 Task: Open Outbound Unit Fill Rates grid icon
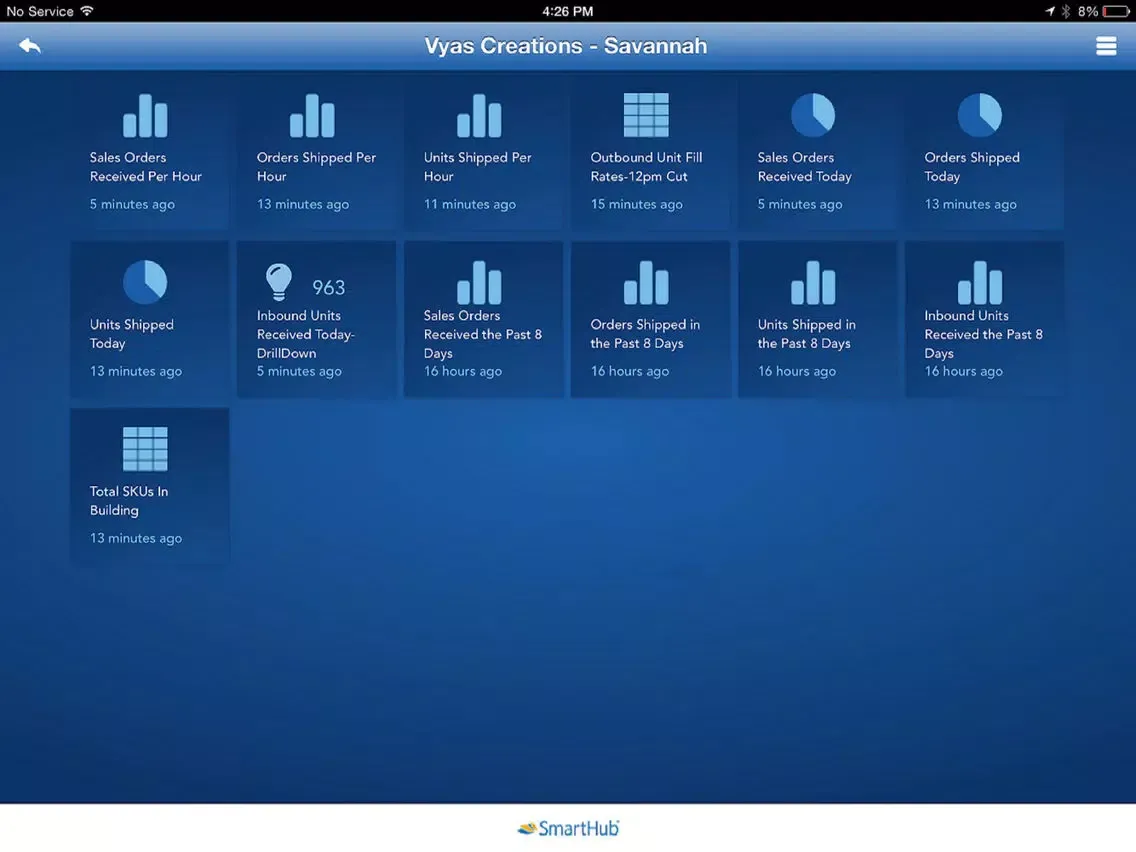tap(646, 115)
